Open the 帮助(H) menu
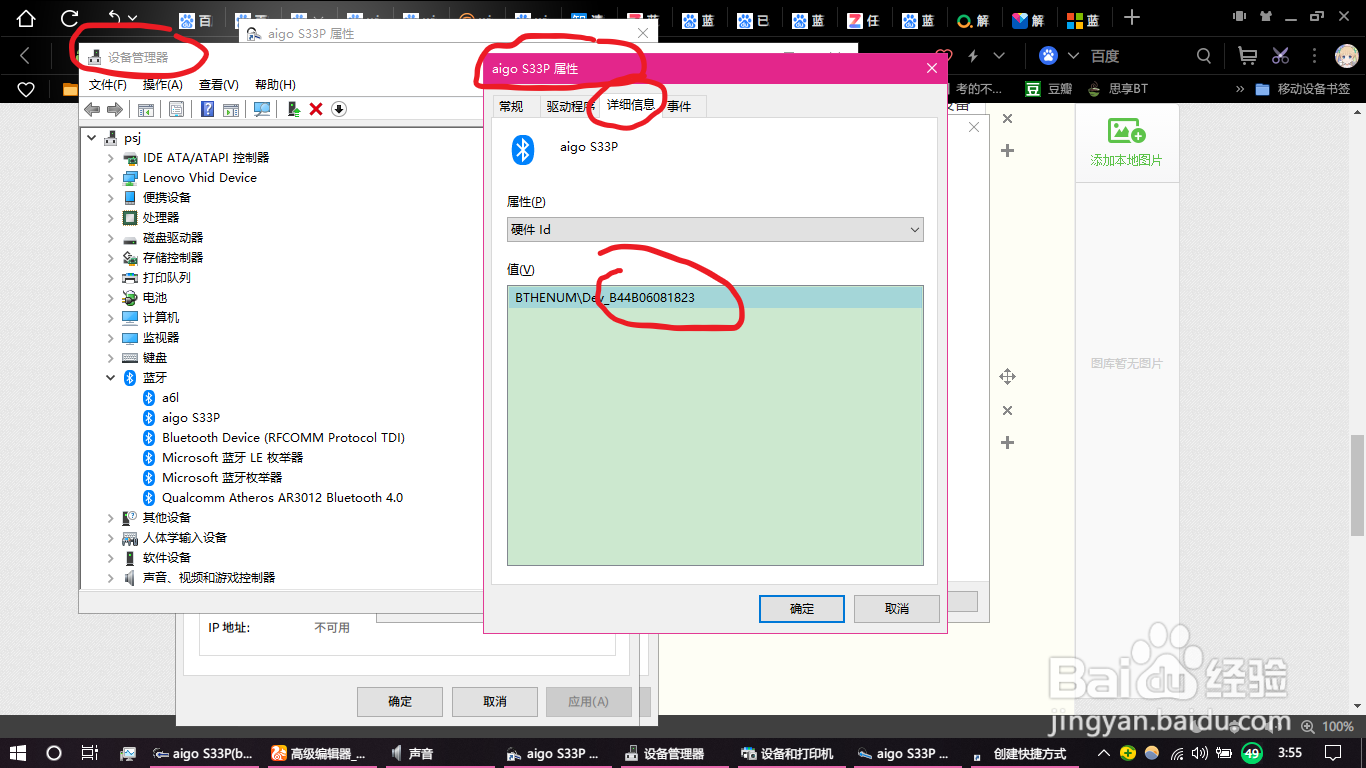This screenshot has width=1366, height=768. [275, 85]
